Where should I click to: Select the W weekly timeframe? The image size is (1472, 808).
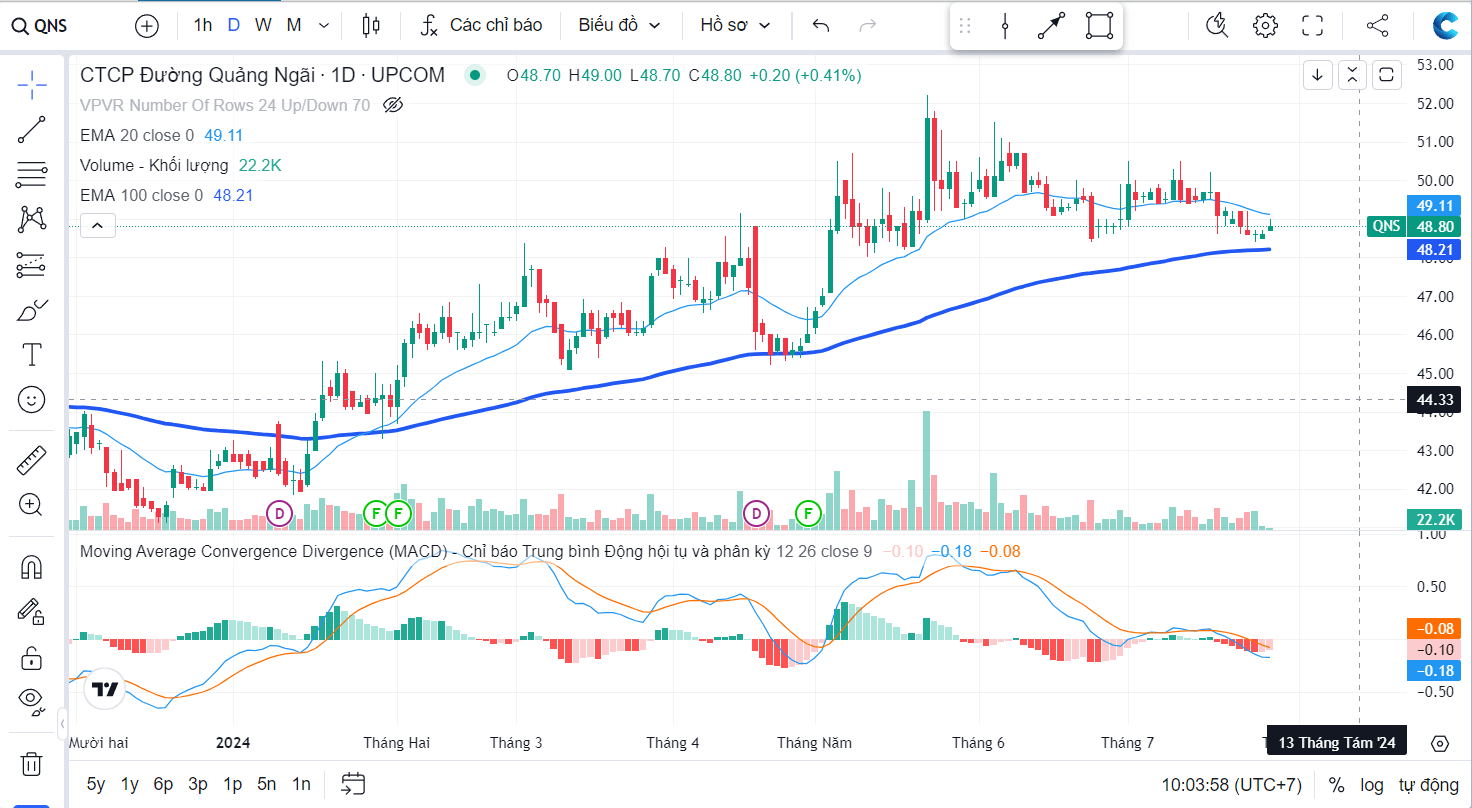point(263,26)
